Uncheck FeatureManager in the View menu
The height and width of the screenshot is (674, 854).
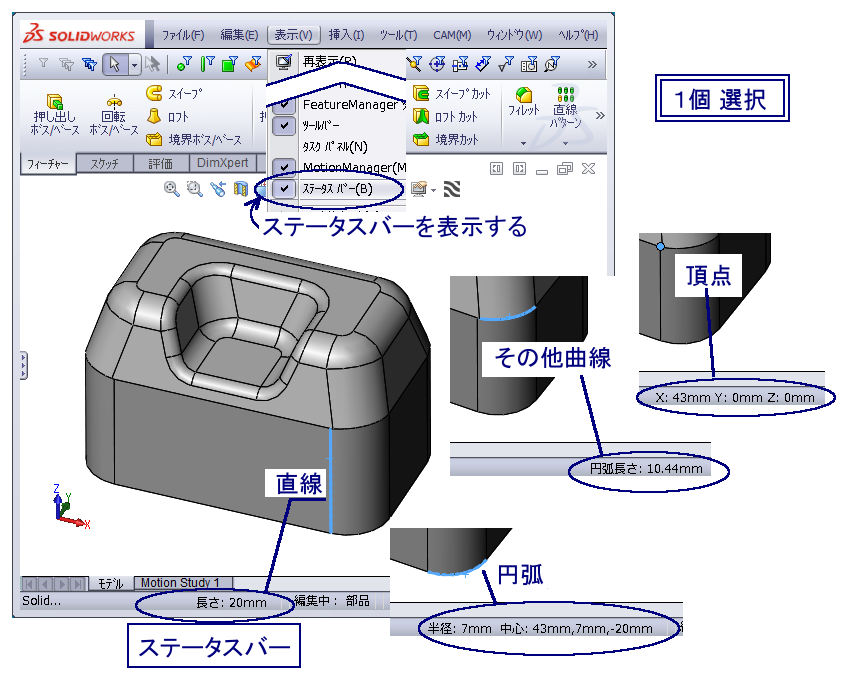(x=284, y=105)
